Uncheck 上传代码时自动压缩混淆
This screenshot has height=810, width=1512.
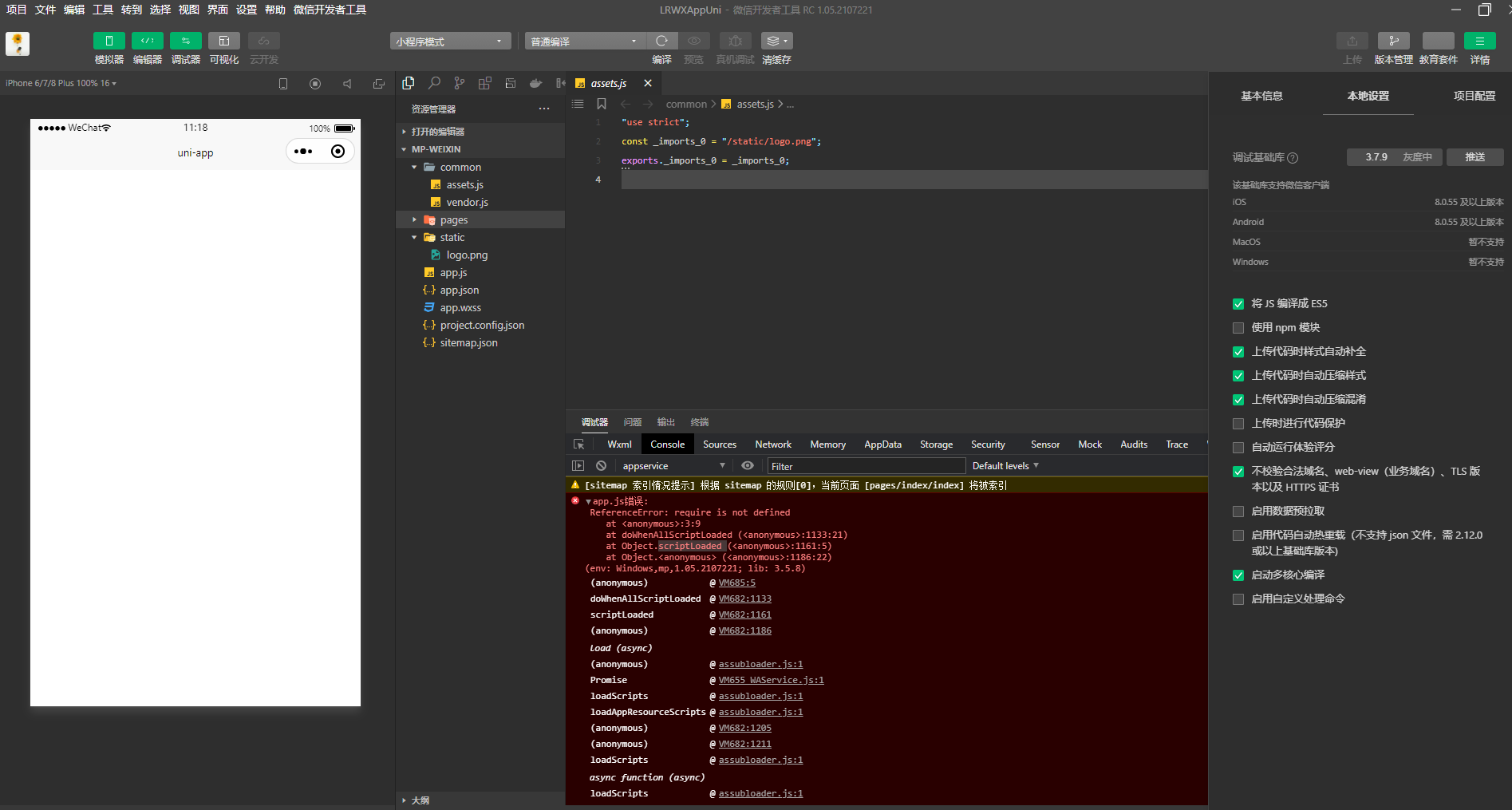[x=1238, y=400]
